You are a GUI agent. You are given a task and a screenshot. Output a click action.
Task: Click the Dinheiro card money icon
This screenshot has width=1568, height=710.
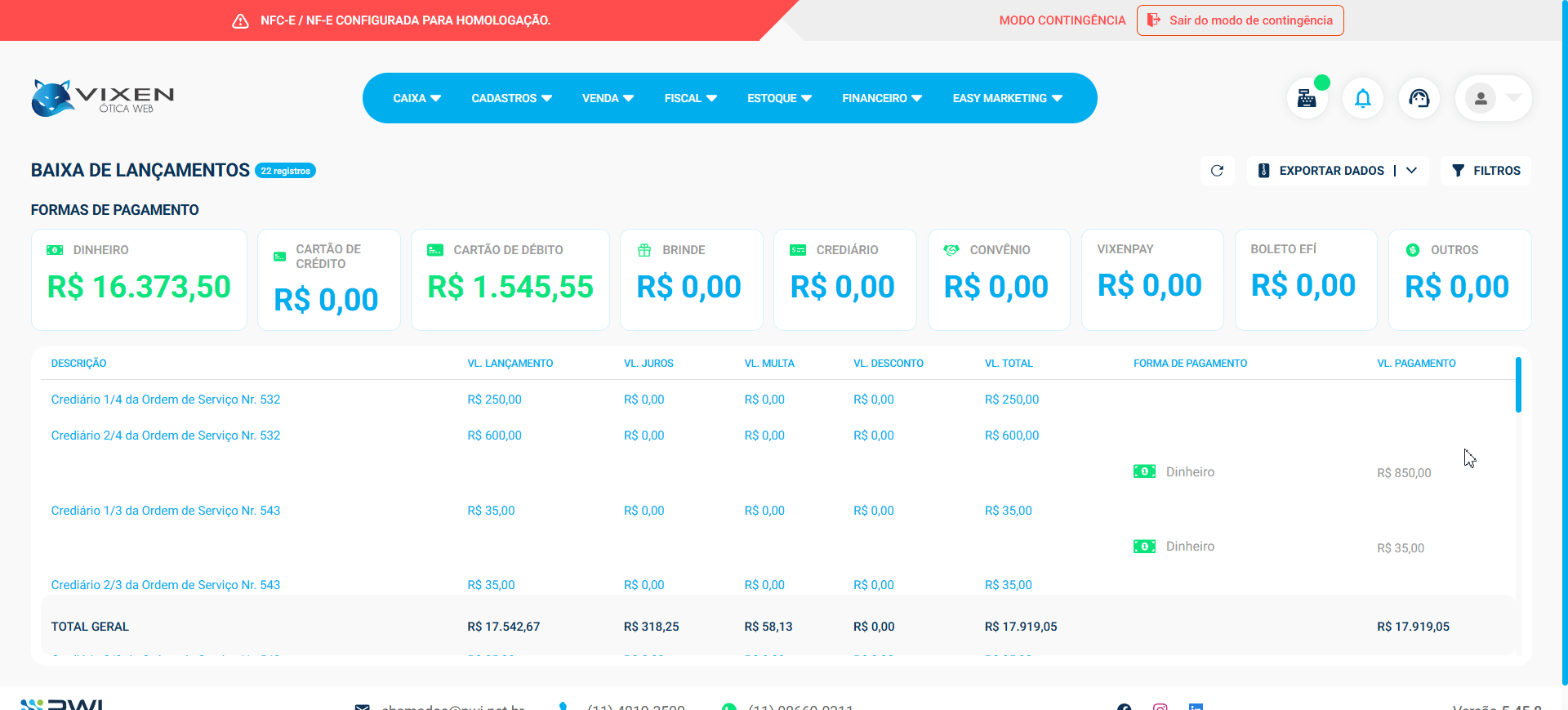click(55, 250)
